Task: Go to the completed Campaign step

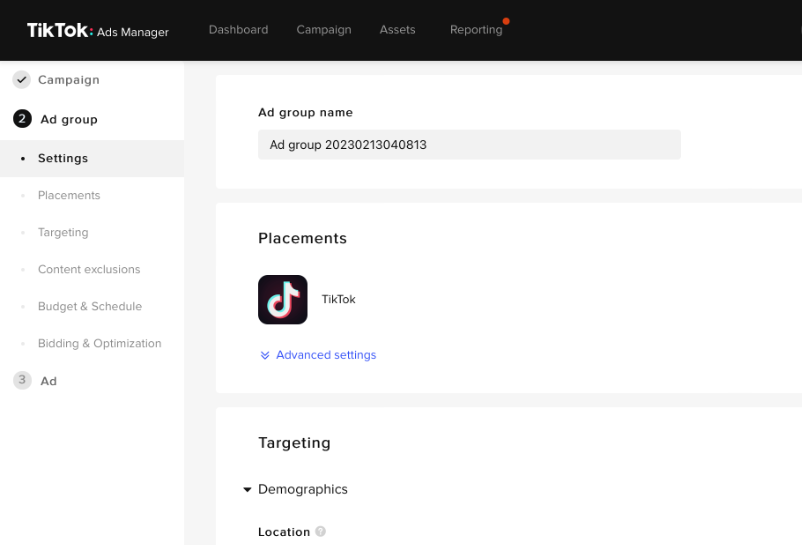Action: [x=69, y=80]
